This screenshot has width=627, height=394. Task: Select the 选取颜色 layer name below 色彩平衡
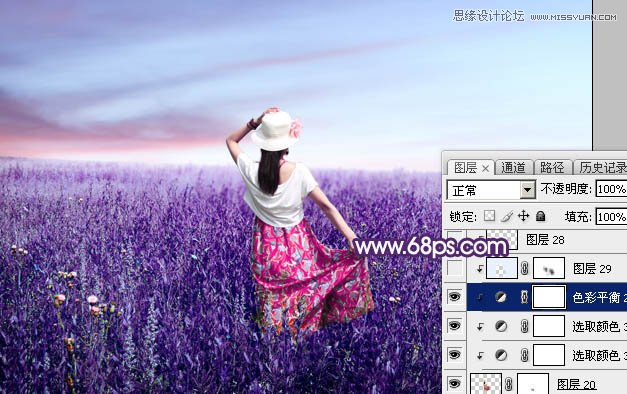coord(599,326)
